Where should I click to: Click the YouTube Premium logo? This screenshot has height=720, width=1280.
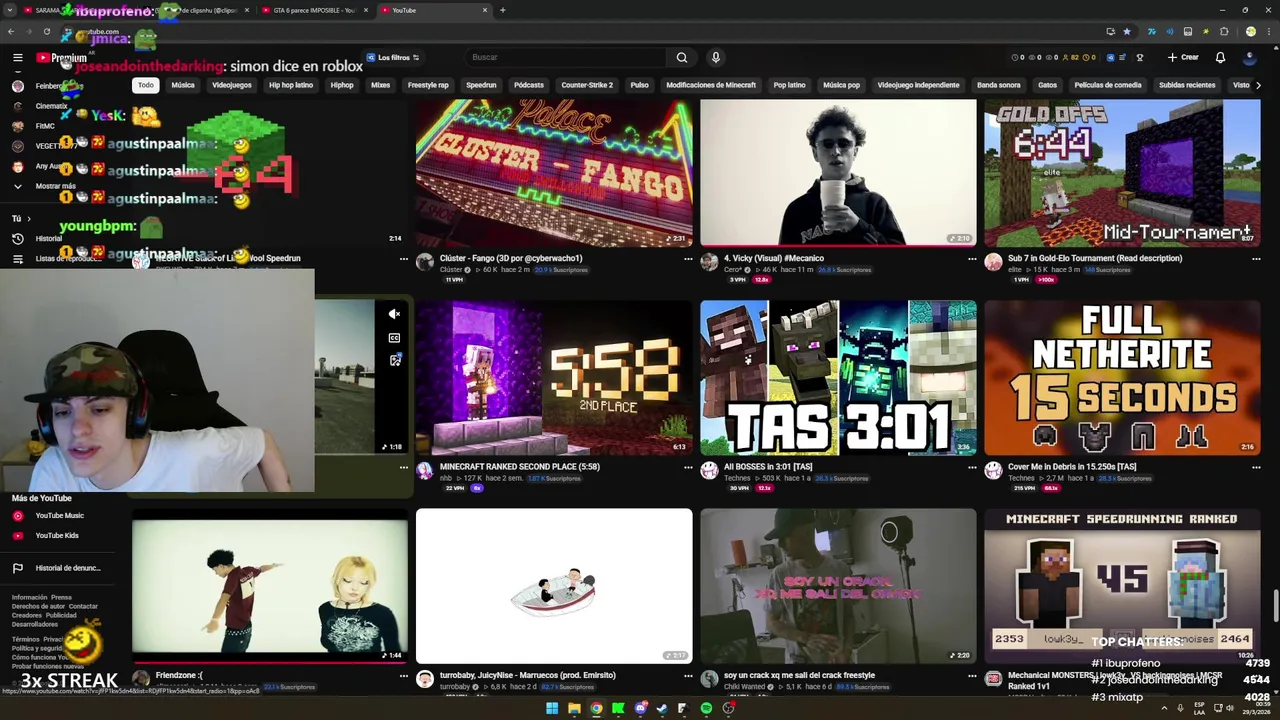(62, 58)
